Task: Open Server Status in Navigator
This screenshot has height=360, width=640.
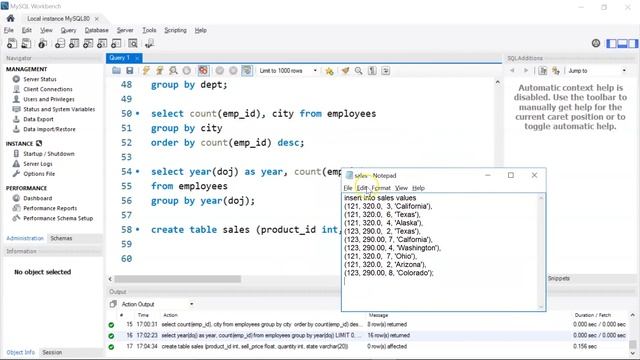Action: (x=40, y=79)
